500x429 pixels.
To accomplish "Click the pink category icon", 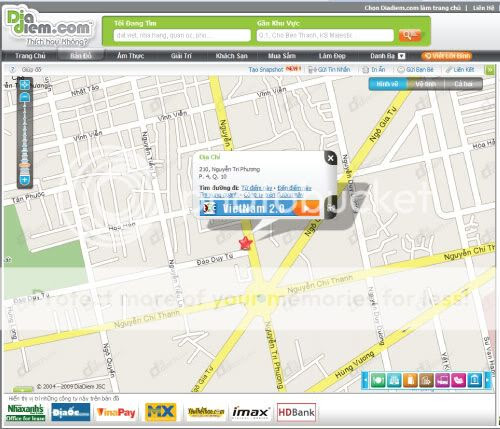I will pyautogui.click(x=458, y=380).
